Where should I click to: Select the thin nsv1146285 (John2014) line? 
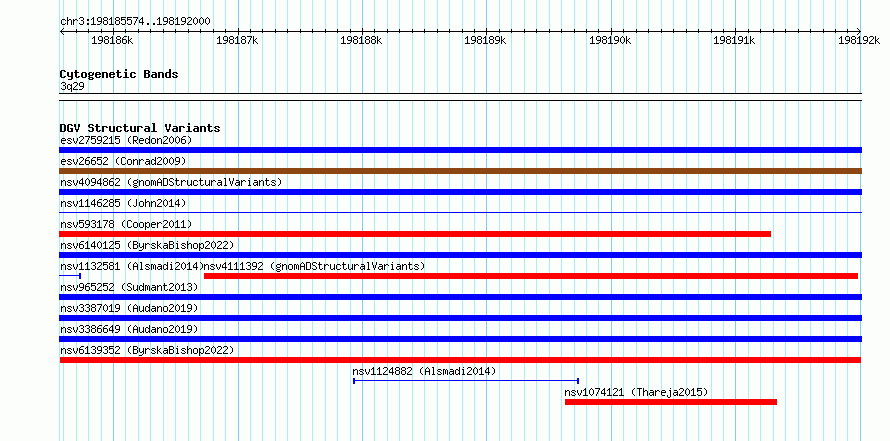[460, 213]
